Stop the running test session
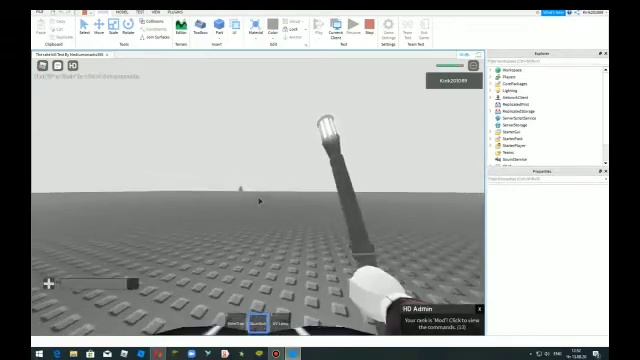Screen dimensions: 640x360 [369, 27]
